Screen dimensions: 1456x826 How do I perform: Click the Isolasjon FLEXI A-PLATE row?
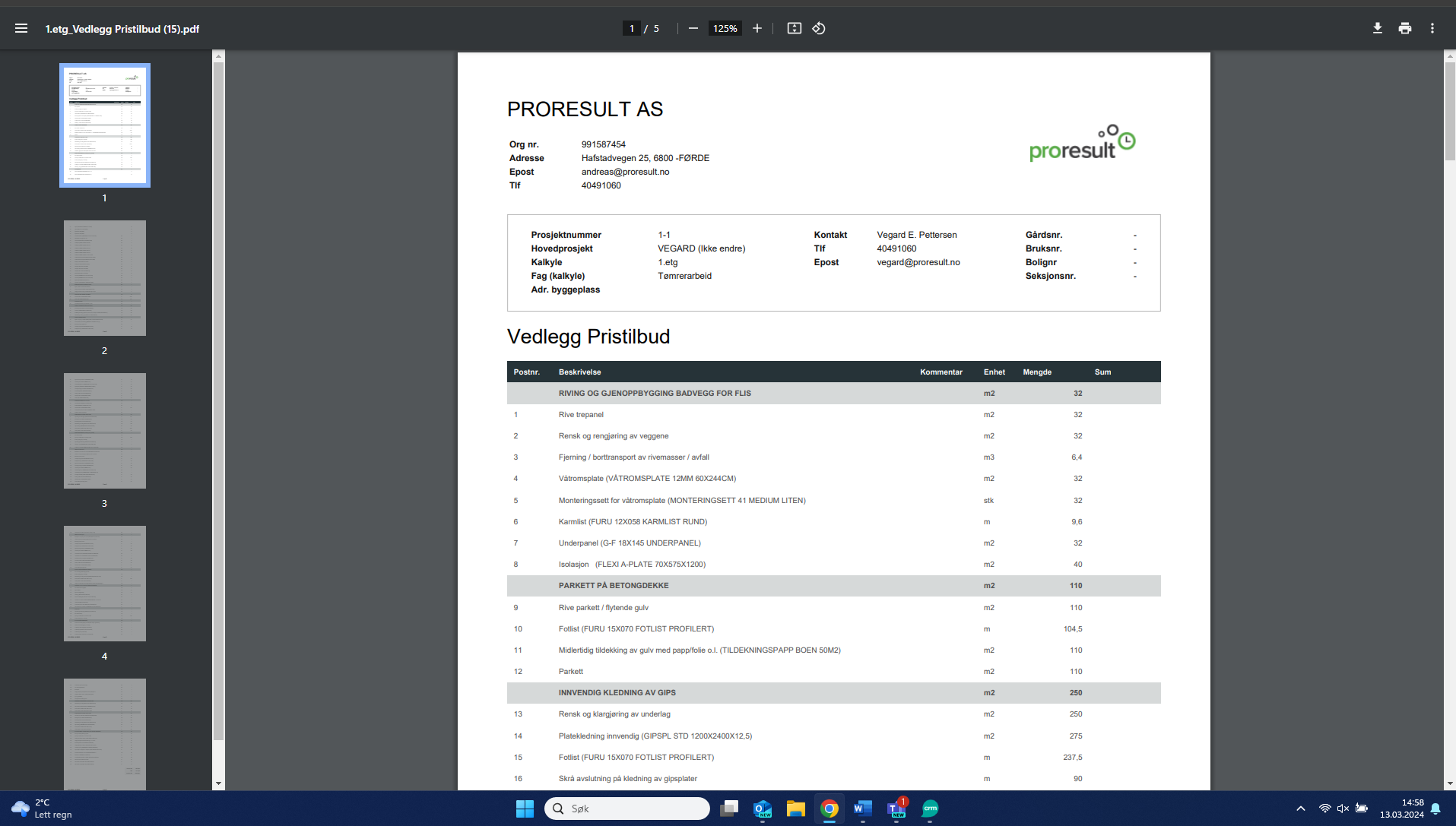pos(834,565)
